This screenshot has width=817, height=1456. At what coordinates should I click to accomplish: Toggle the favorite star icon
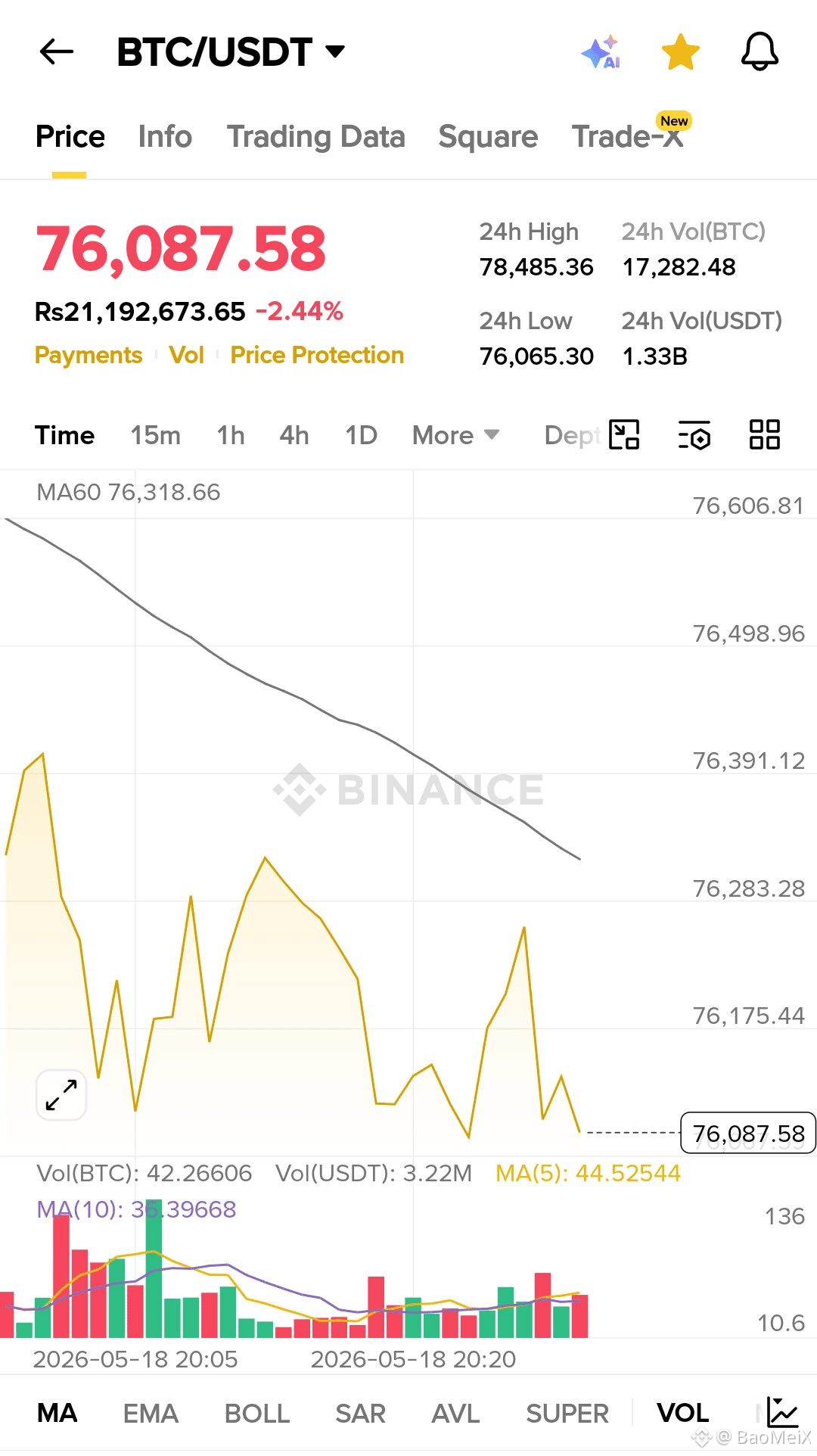pyautogui.click(x=681, y=51)
